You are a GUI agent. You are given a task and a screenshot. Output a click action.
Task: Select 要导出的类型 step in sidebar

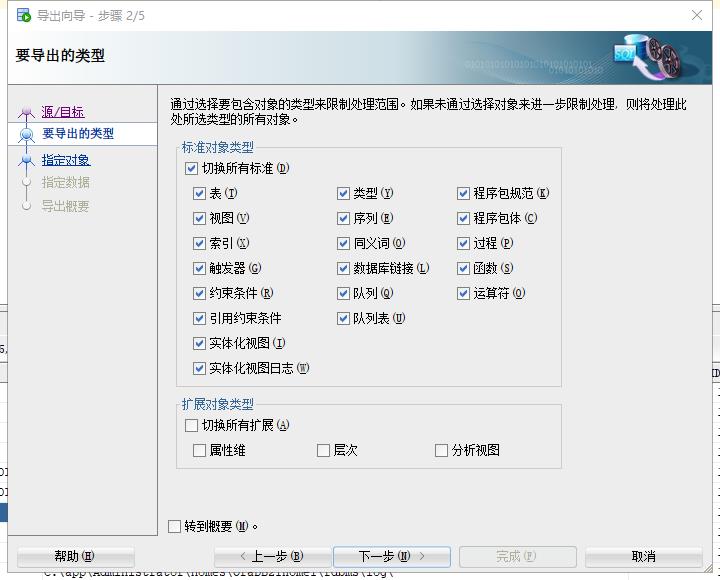click(78, 134)
